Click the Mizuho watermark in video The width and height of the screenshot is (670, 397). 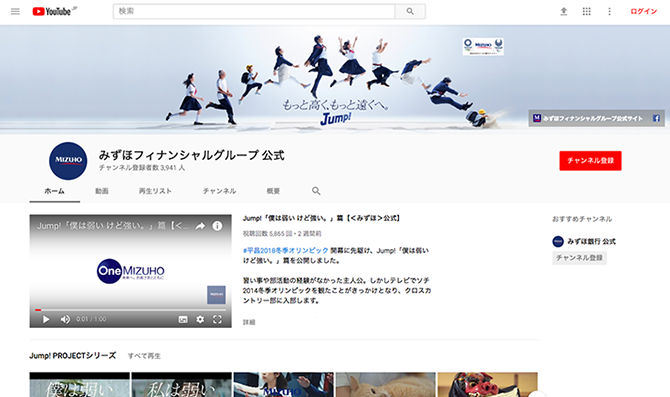pos(216,295)
